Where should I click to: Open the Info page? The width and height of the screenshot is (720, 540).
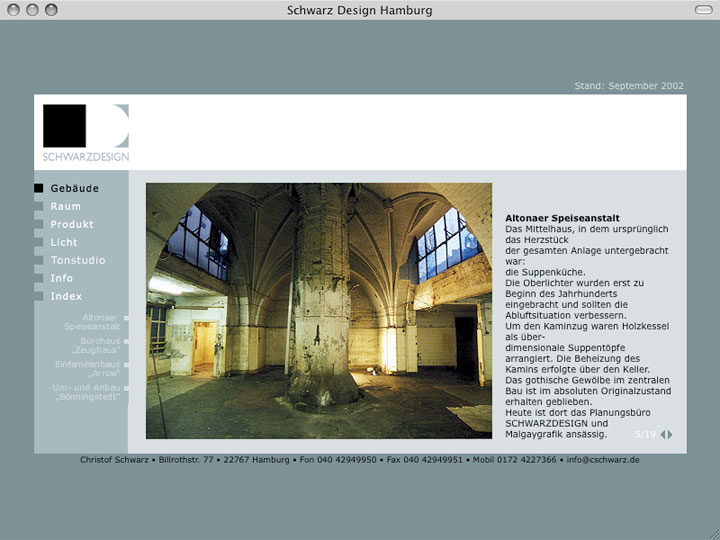(62, 278)
